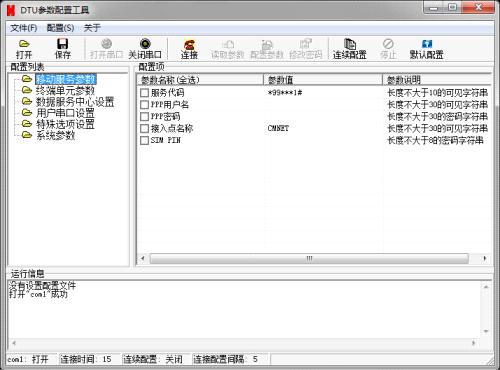This screenshot has height=370, width=500.
Task: Load 默认配置 using its toolbar icon
Action: click(427, 48)
